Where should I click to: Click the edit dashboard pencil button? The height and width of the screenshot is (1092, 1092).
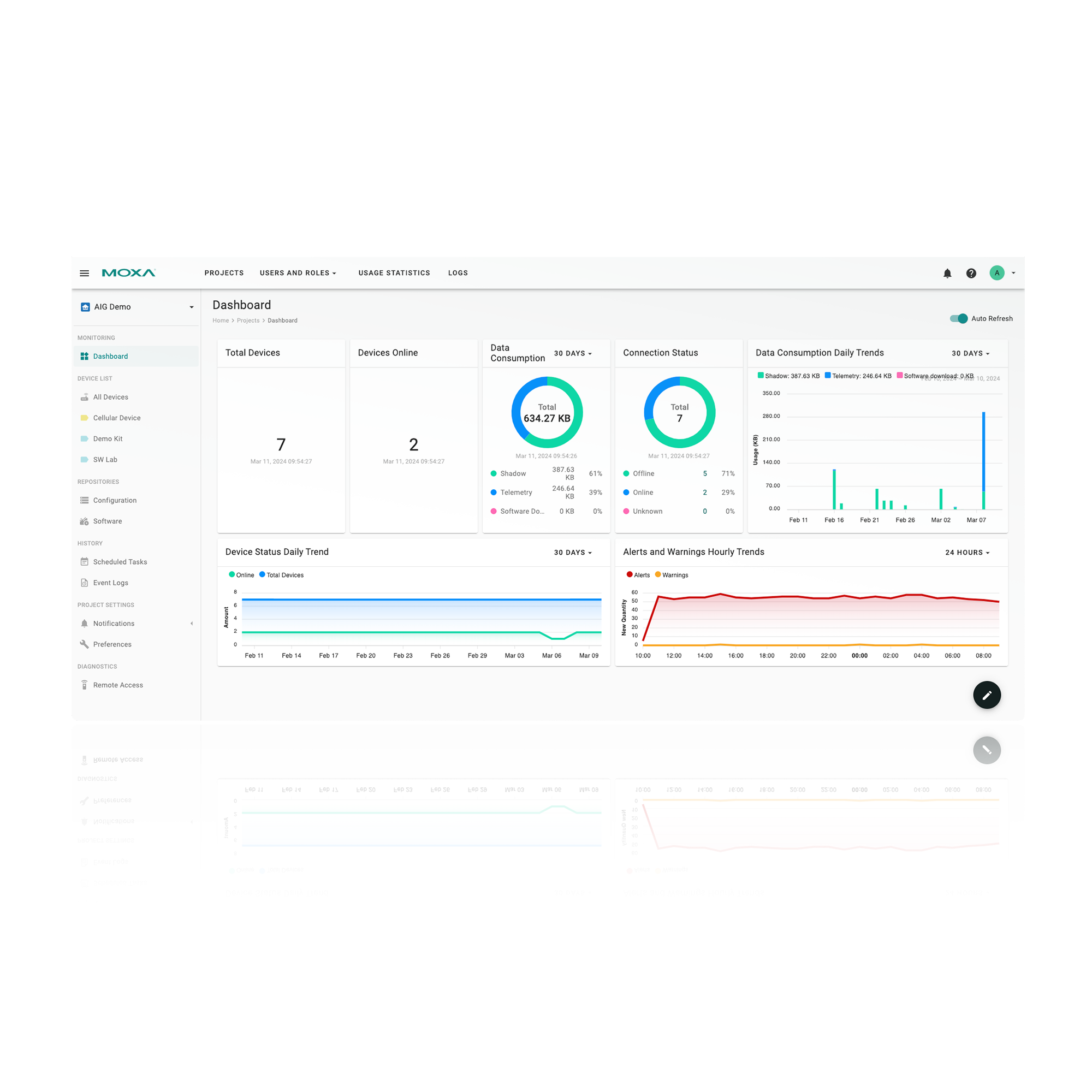[987, 695]
